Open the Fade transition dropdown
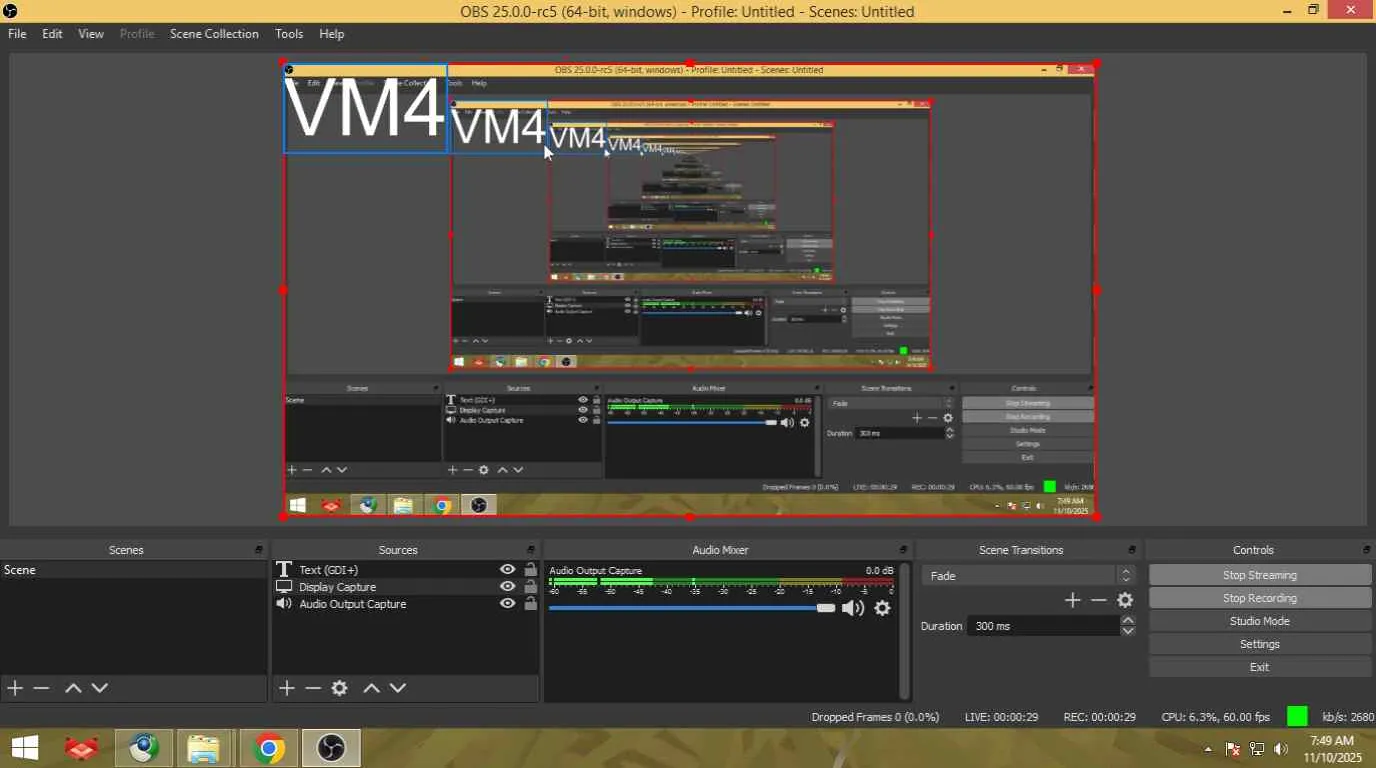Screen dimensions: 1376x768 [1028, 576]
